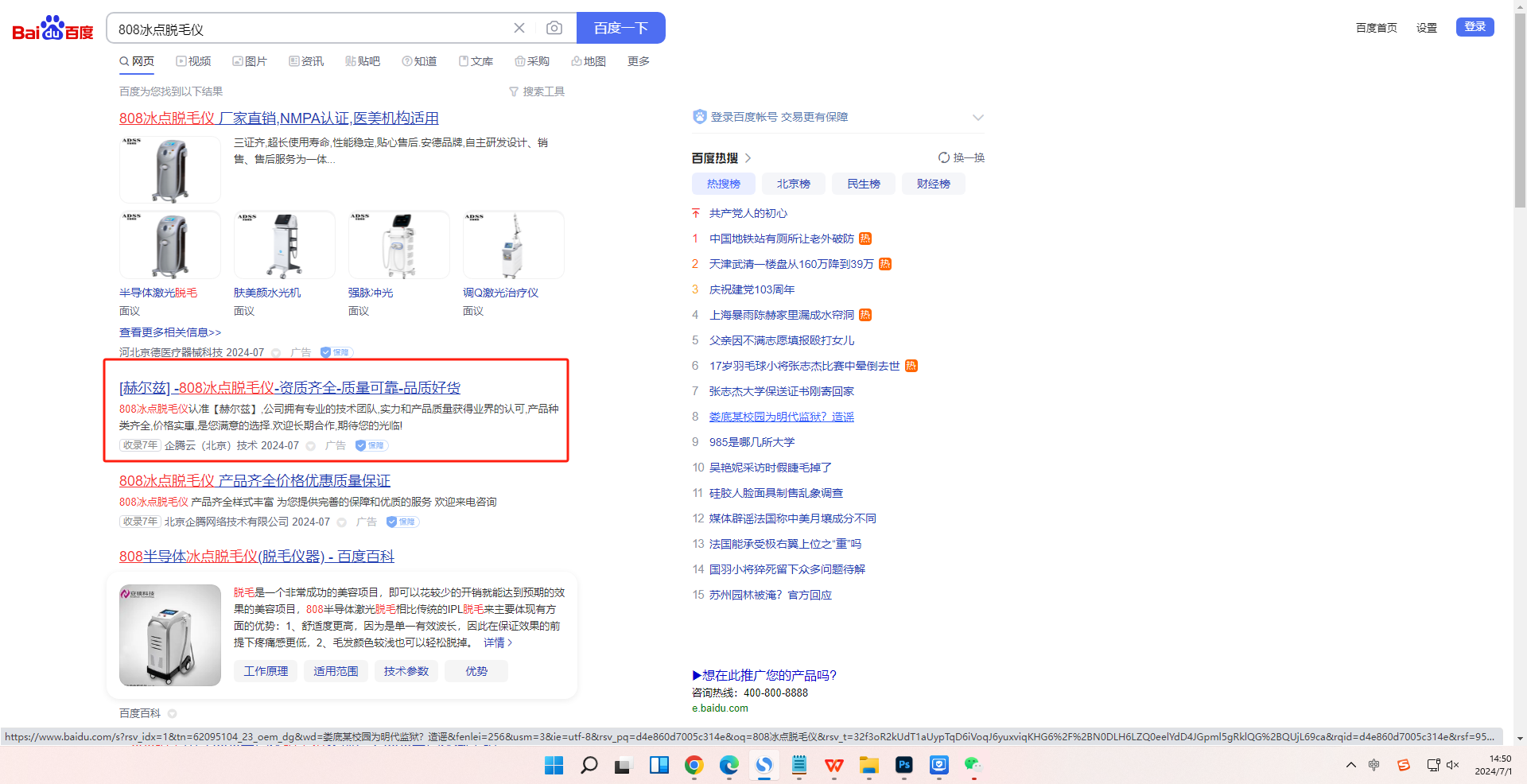Select the 财经榜 hot list tab
The height and width of the screenshot is (784, 1527).
pyautogui.click(x=933, y=184)
